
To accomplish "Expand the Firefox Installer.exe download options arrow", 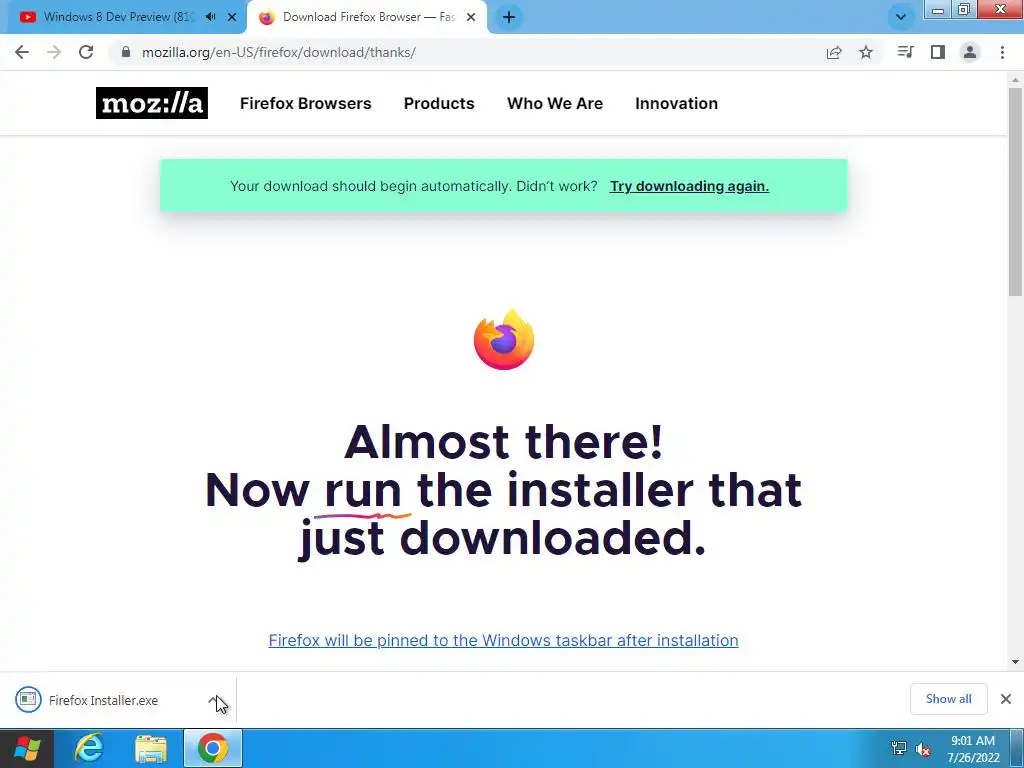I will coord(215,700).
